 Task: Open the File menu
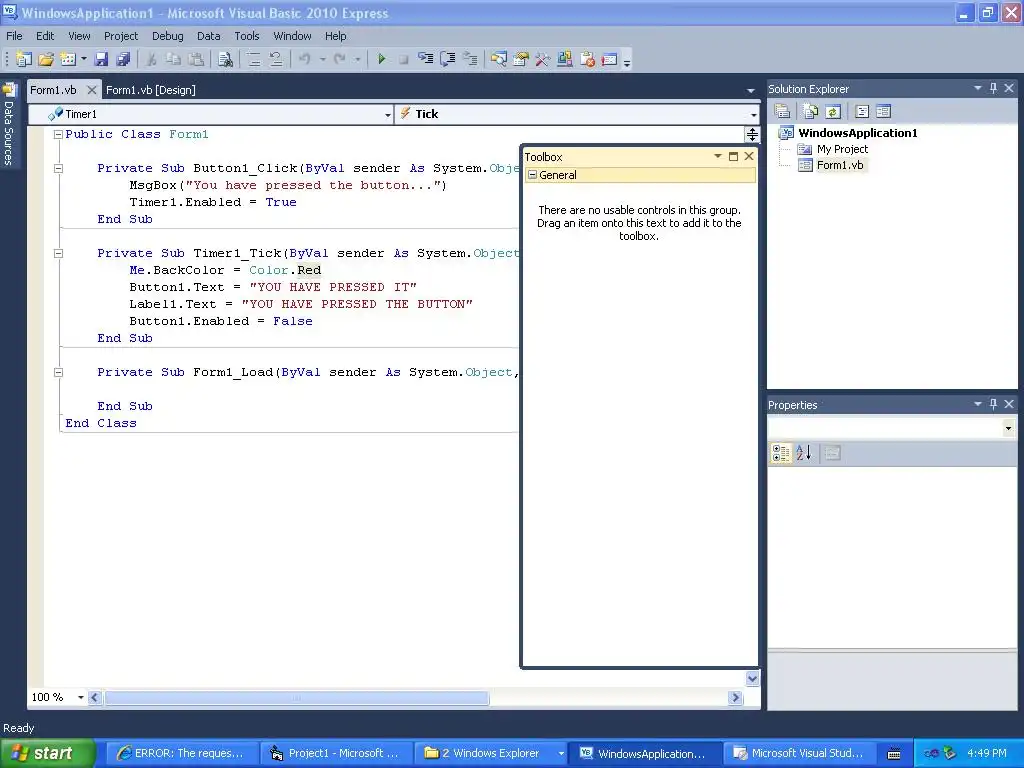point(14,36)
